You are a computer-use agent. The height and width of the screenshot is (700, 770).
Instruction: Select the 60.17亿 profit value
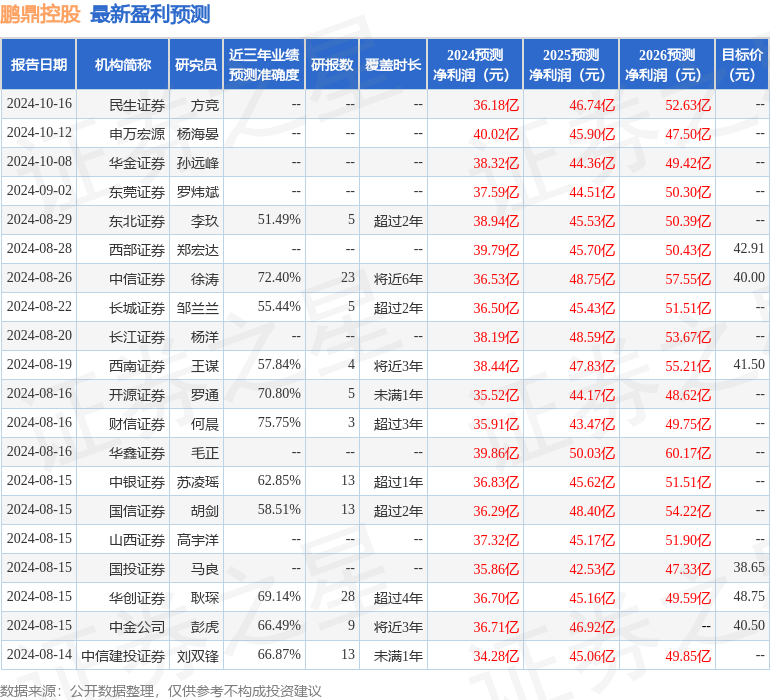click(688, 453)
